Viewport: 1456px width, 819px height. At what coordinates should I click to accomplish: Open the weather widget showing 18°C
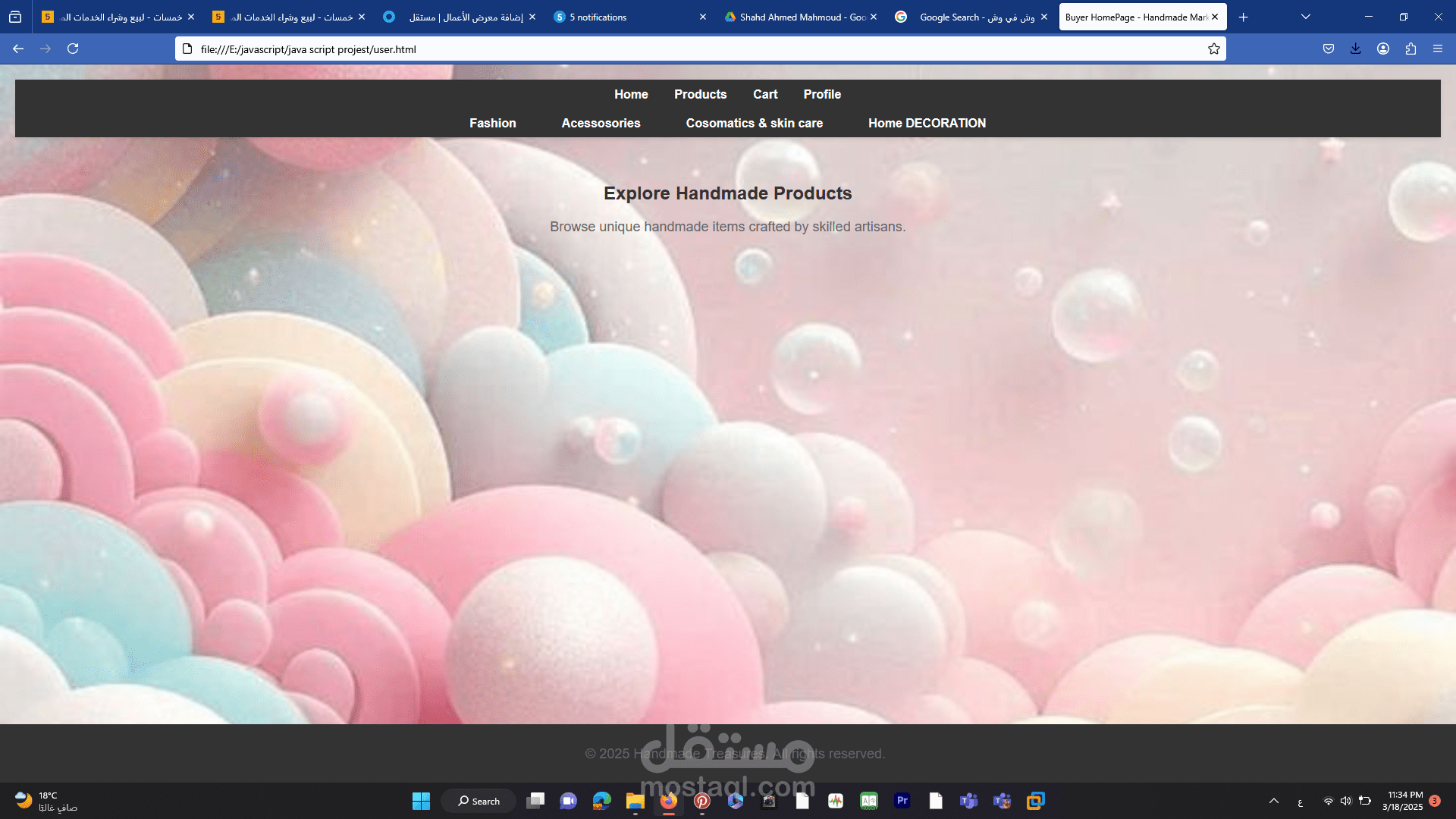coord(45,801)
